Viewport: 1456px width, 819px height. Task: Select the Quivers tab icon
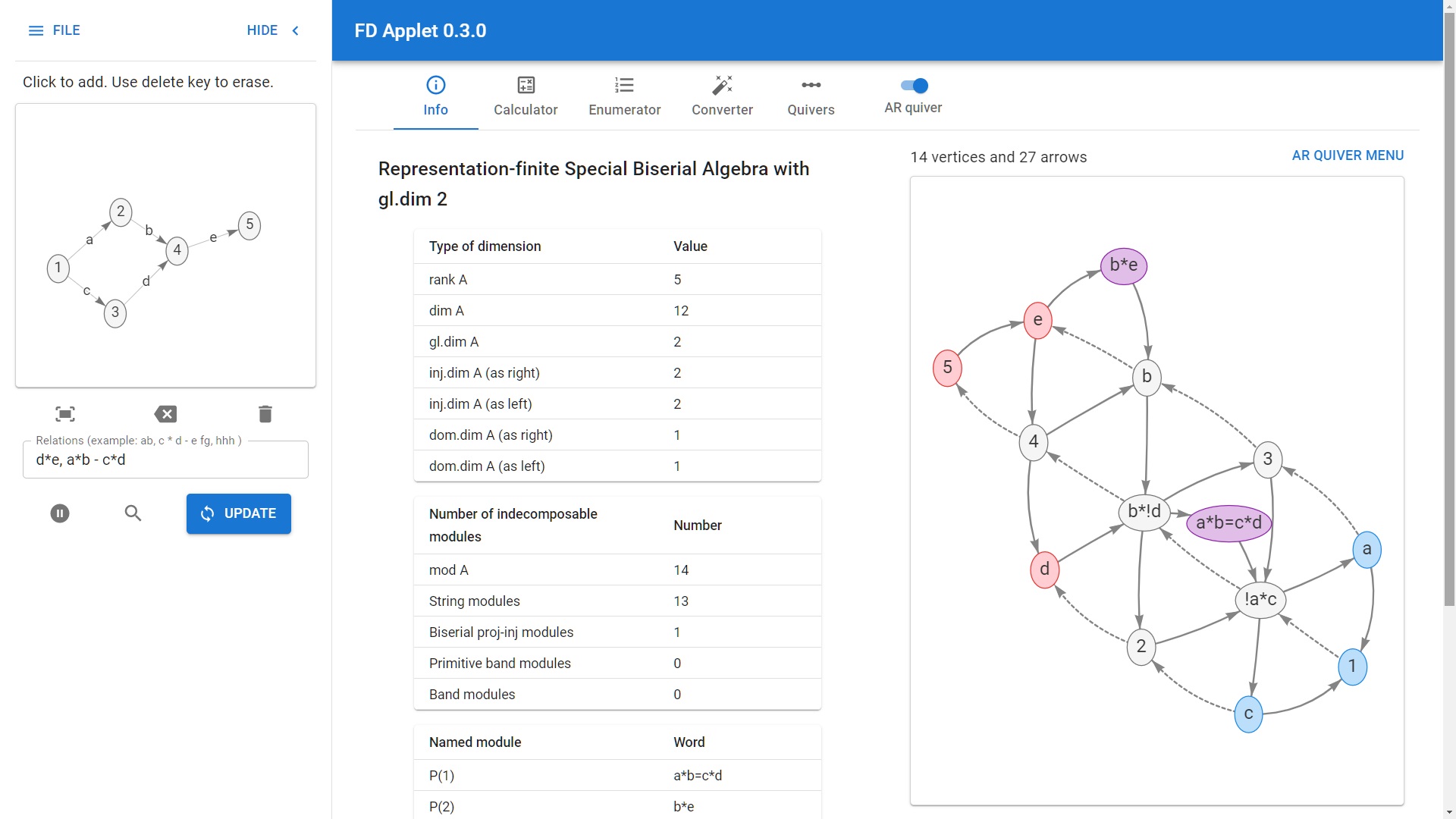811,85
